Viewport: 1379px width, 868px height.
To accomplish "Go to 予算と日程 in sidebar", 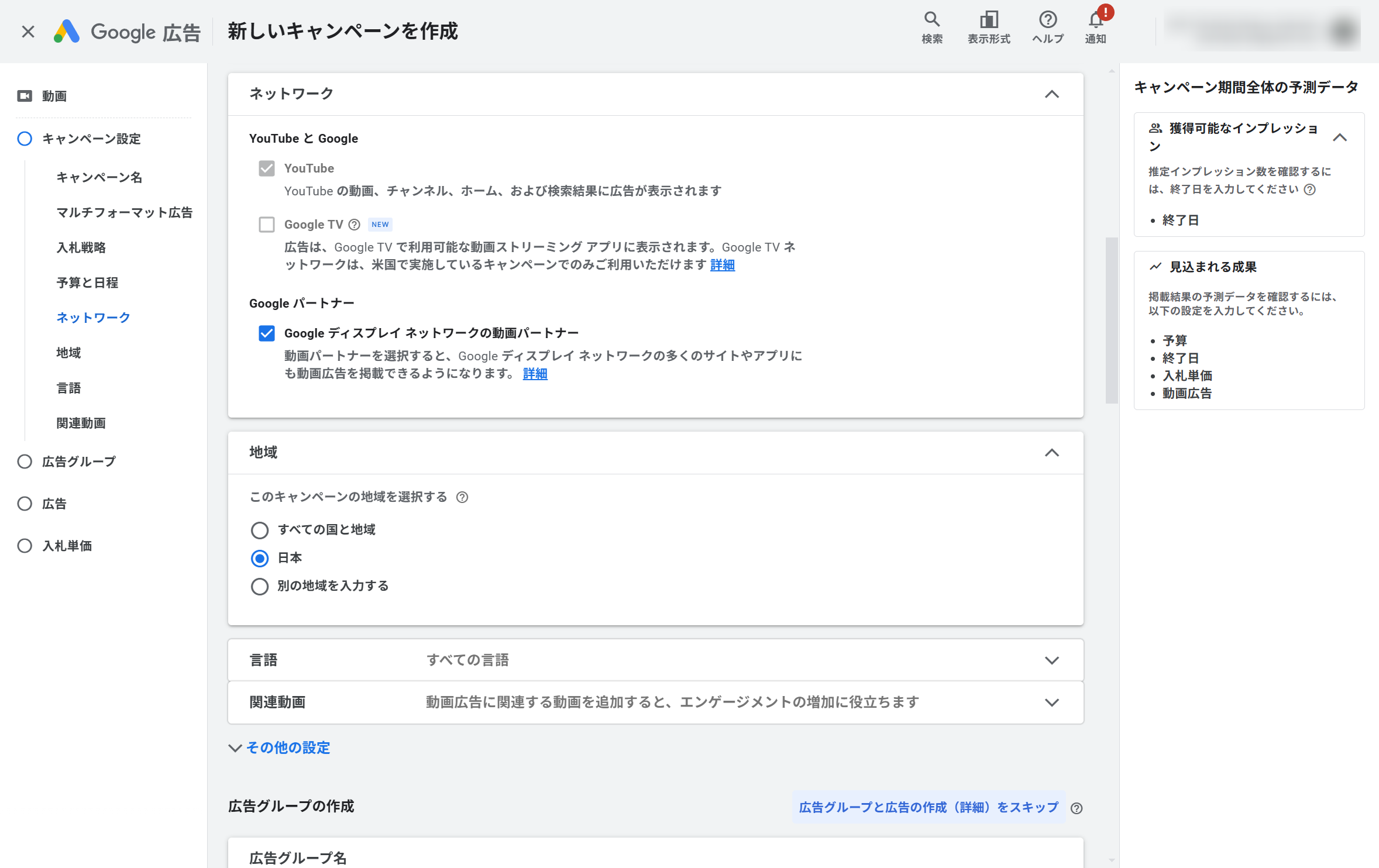I will pyautogui.click(x=87, y=283).
